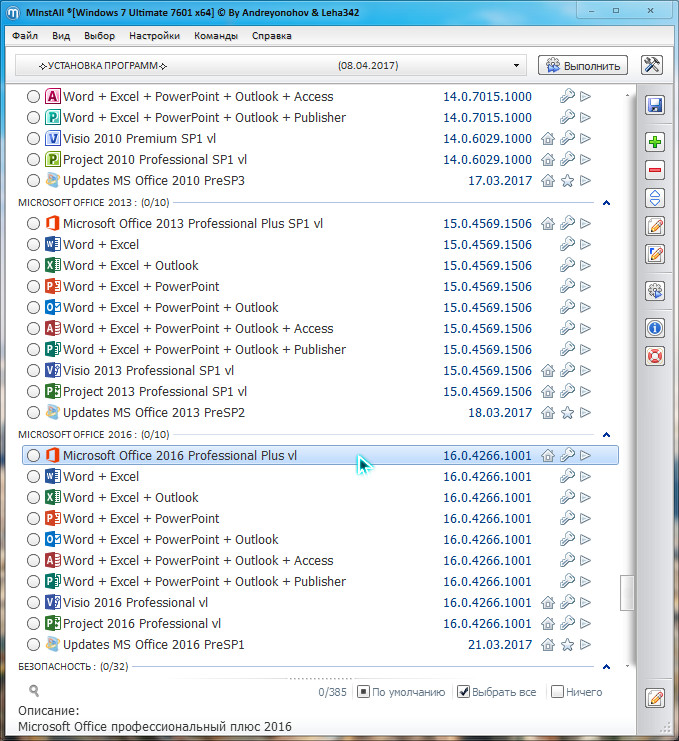Click the MICROSOFT OFFICE 2016 : (0/10) header
The width and height of the screenshot is (679, 741).
[94, 435]
